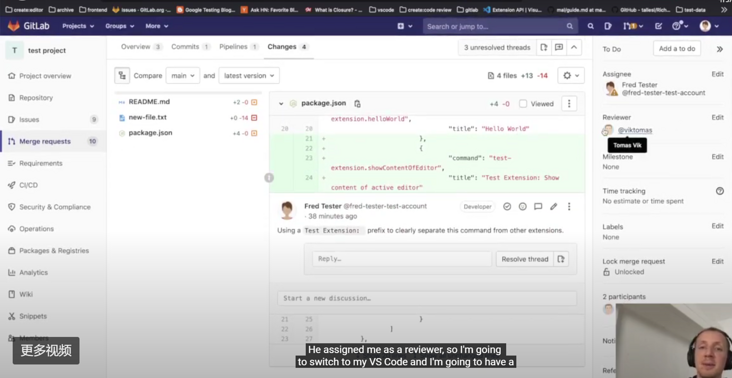Open the main branch compare dropdown

(x=183, y=76)
